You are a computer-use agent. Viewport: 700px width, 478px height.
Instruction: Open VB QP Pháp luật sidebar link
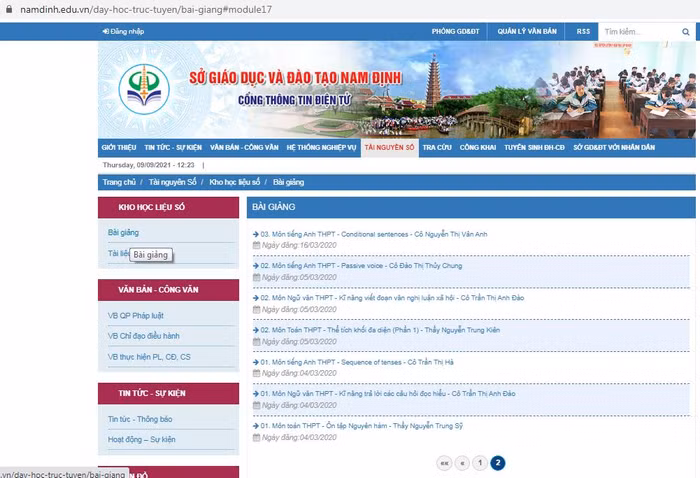(135, 314)
